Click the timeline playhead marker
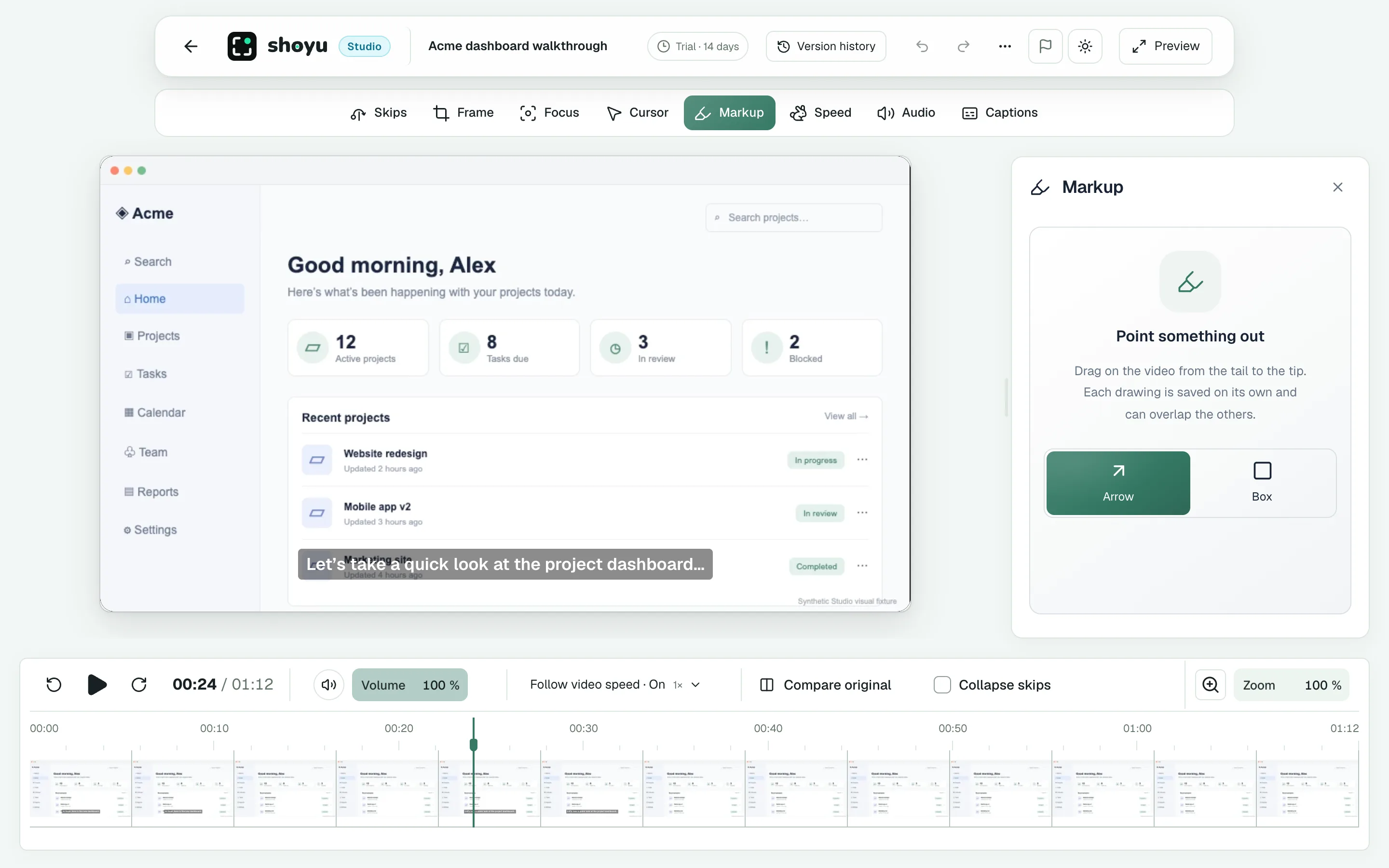Image resolution: width=1389 pixels, height=868 pixels. tap(474, 745)
